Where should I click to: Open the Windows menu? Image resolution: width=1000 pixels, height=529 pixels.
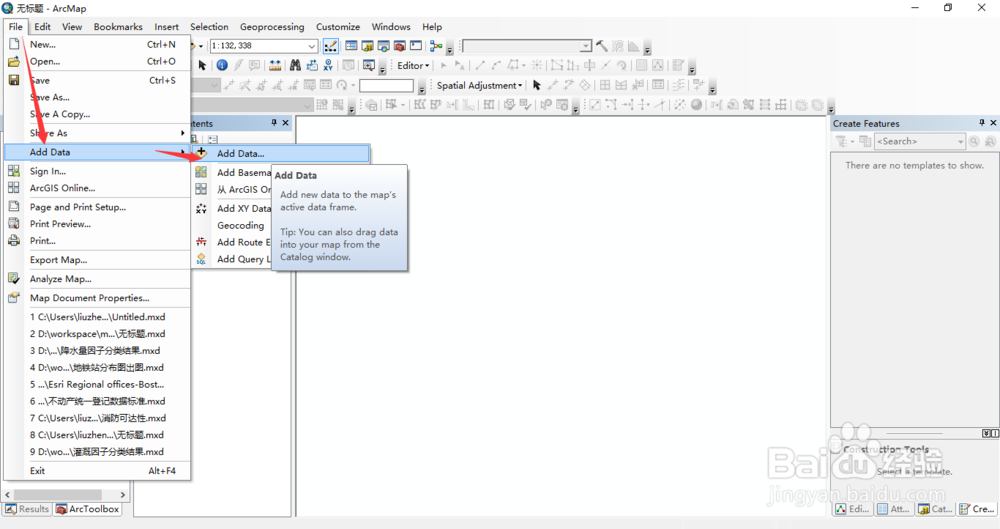coord(391,26)
